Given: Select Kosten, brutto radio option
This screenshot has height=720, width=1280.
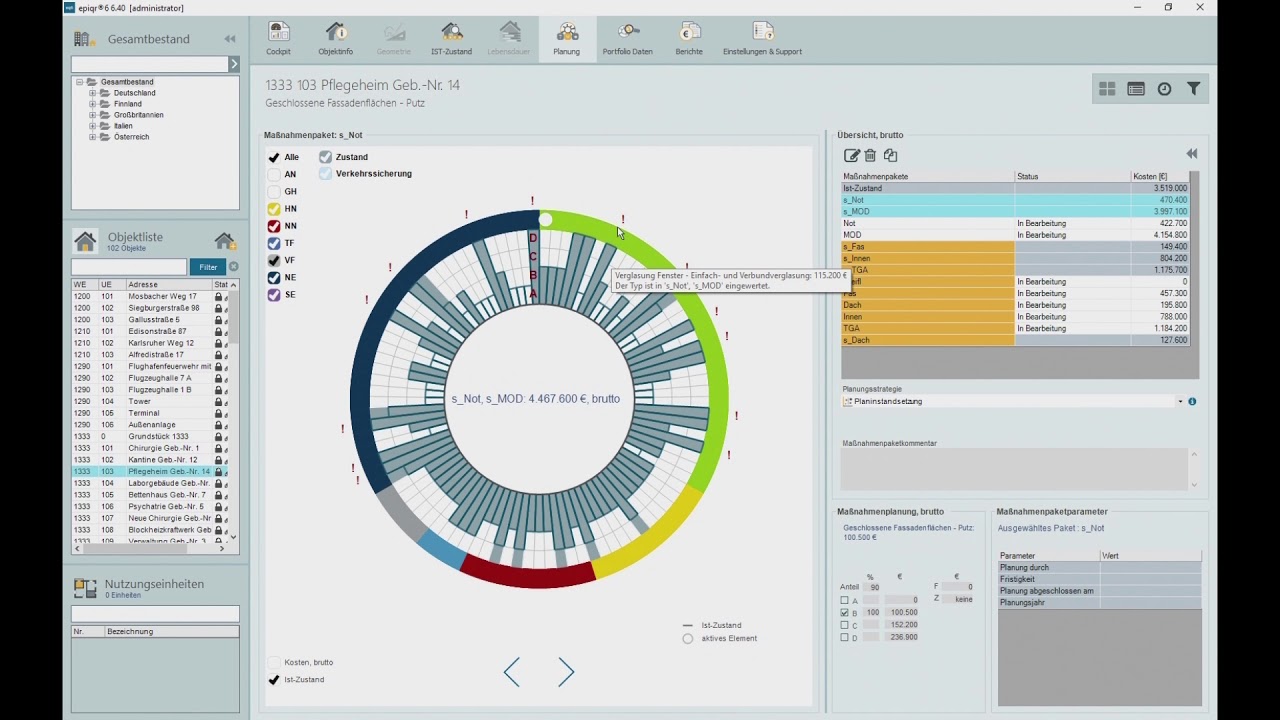Looking at the screenshot, I should tap(274, 662).
